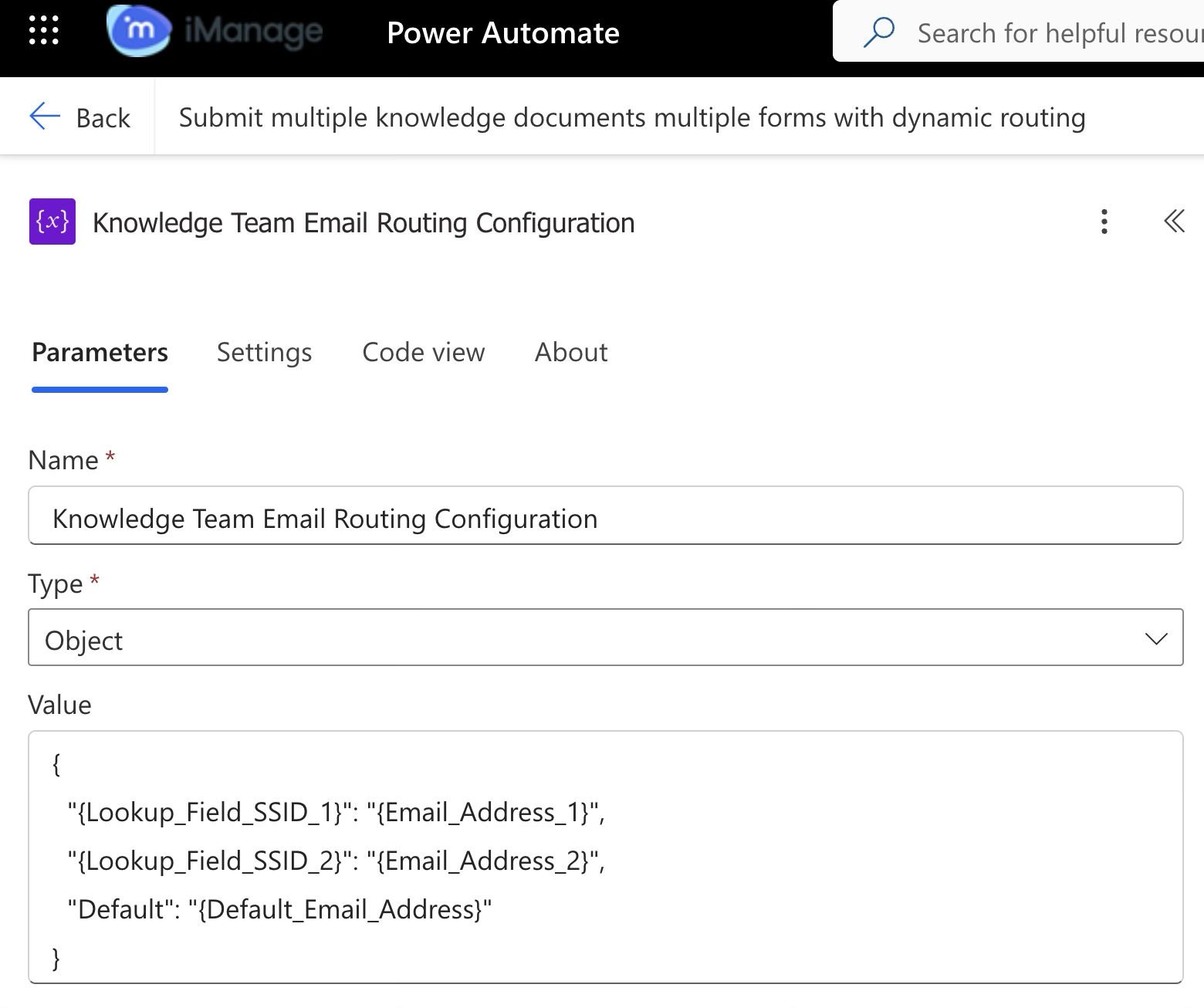Select the Parameters tab
1204x1008 pixels.
click(x=100, y=352)
